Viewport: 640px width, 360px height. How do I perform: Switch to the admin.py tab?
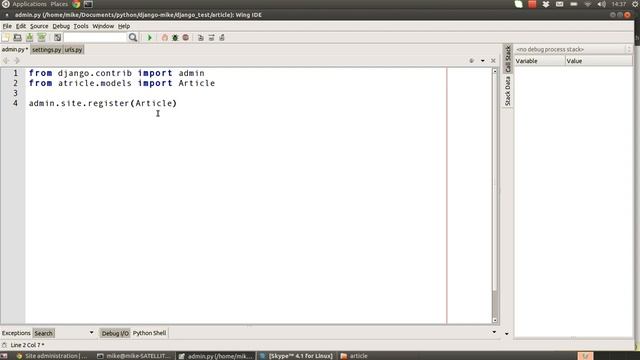click(15, 49)
